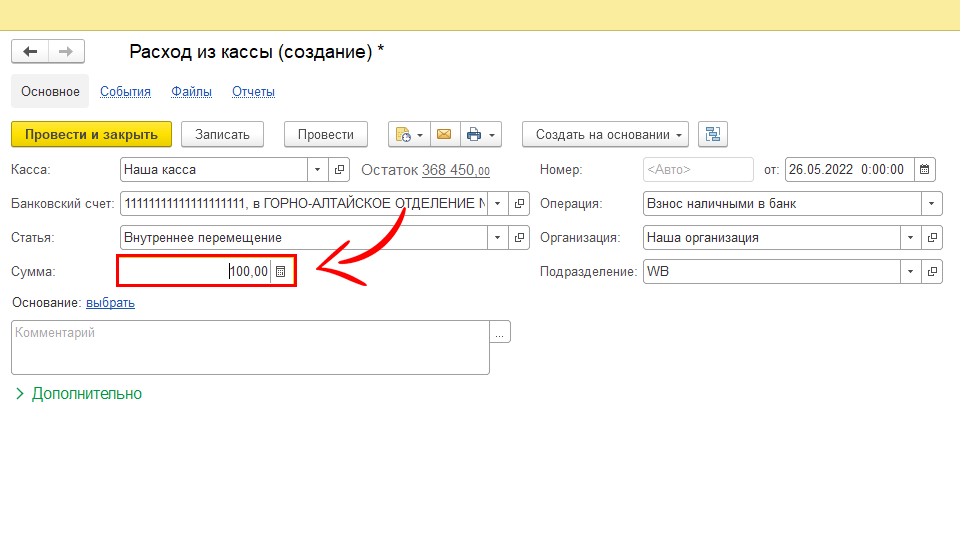The width and height of the screenshot is (960, 540).
Task: Click the выбрать link next to Основание
Action: (110, 303)
